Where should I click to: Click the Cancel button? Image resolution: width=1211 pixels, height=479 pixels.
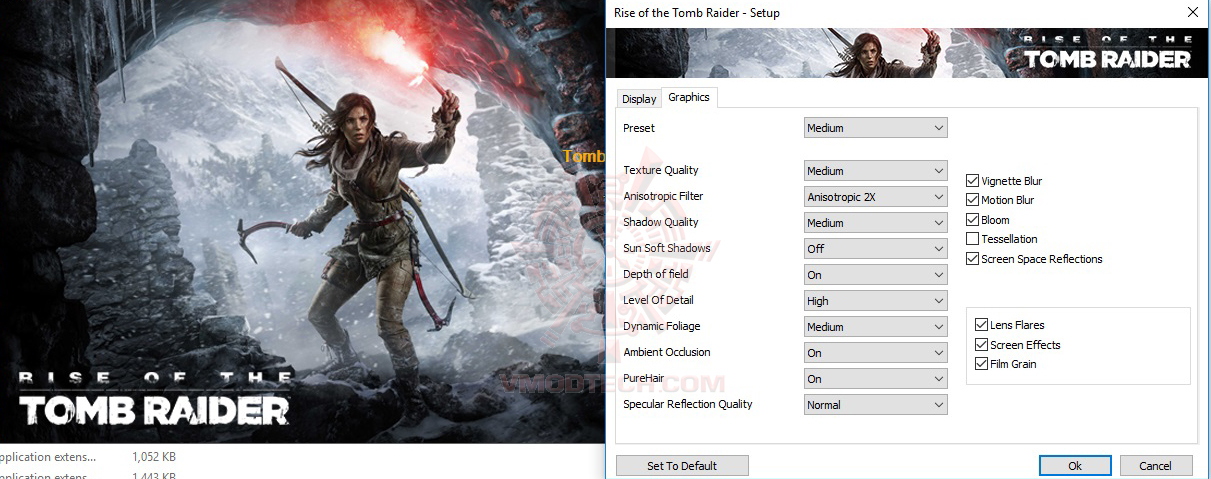pos(1155,466)
